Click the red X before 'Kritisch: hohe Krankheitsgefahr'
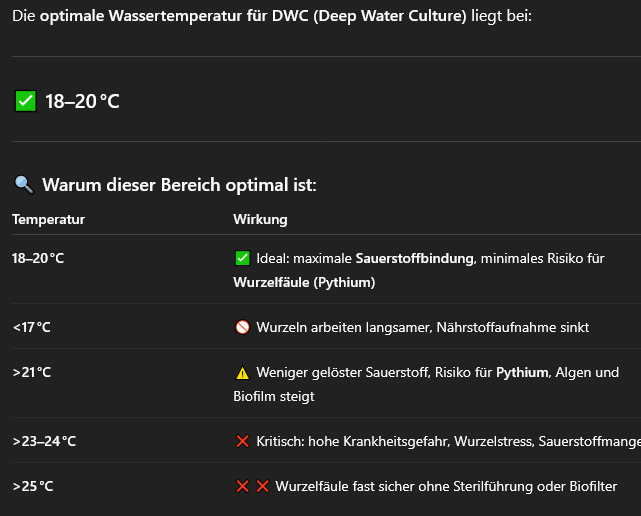 point(242,441)
